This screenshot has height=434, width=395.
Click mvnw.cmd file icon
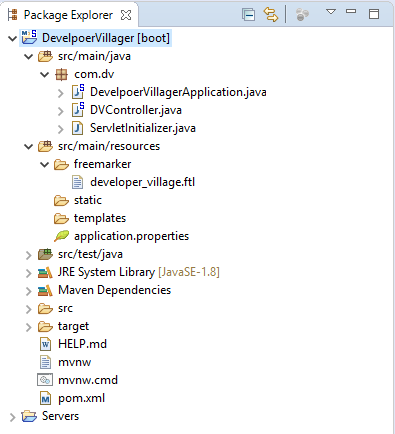[x=45, y=380]
